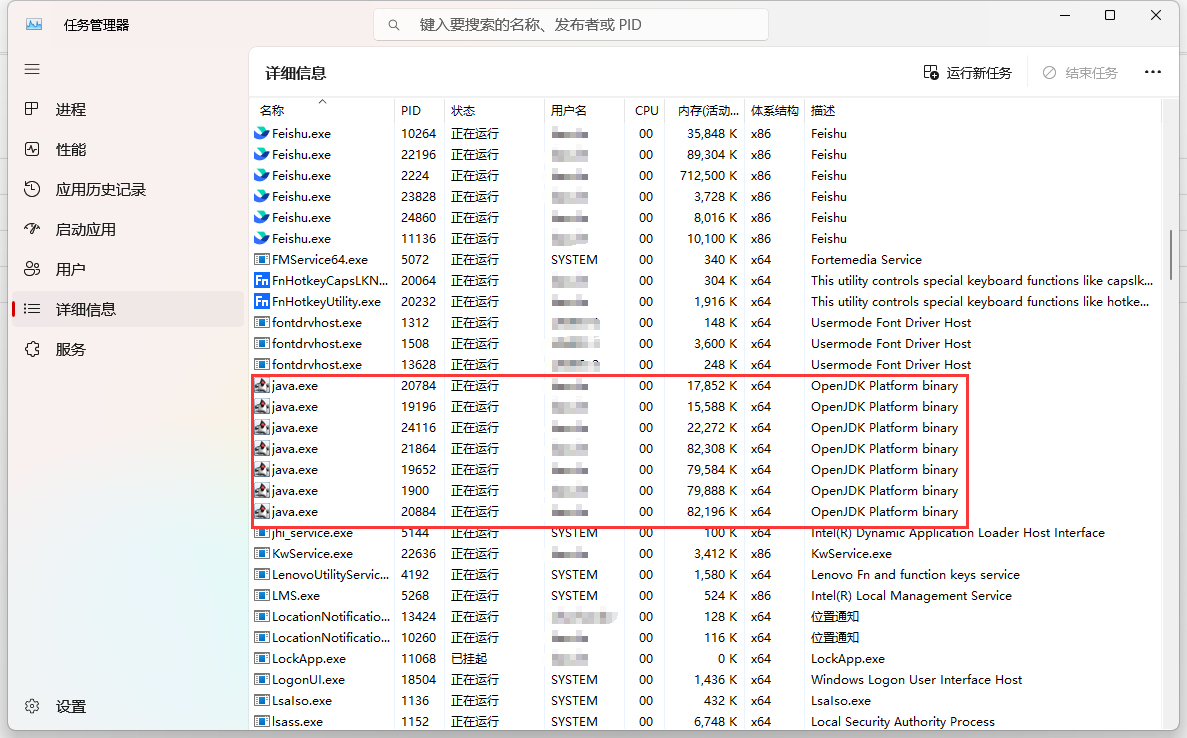
Task: Open the 性能 (Performance) page
Action: (x=70, y=150)
